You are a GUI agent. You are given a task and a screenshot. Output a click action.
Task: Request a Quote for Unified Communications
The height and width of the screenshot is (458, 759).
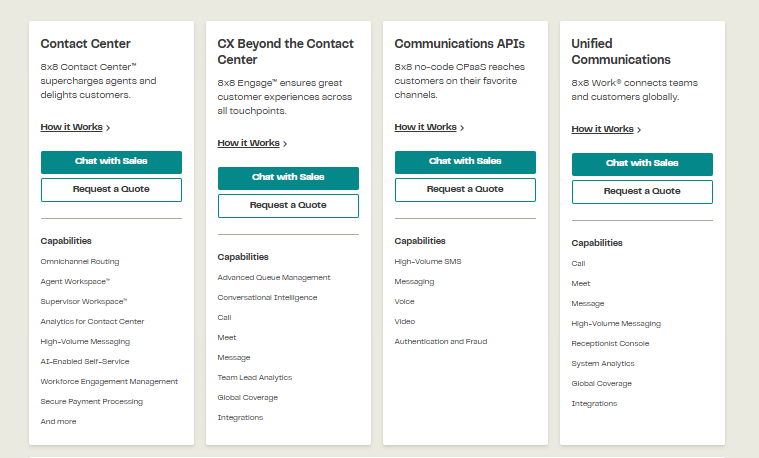coord(642,191)
